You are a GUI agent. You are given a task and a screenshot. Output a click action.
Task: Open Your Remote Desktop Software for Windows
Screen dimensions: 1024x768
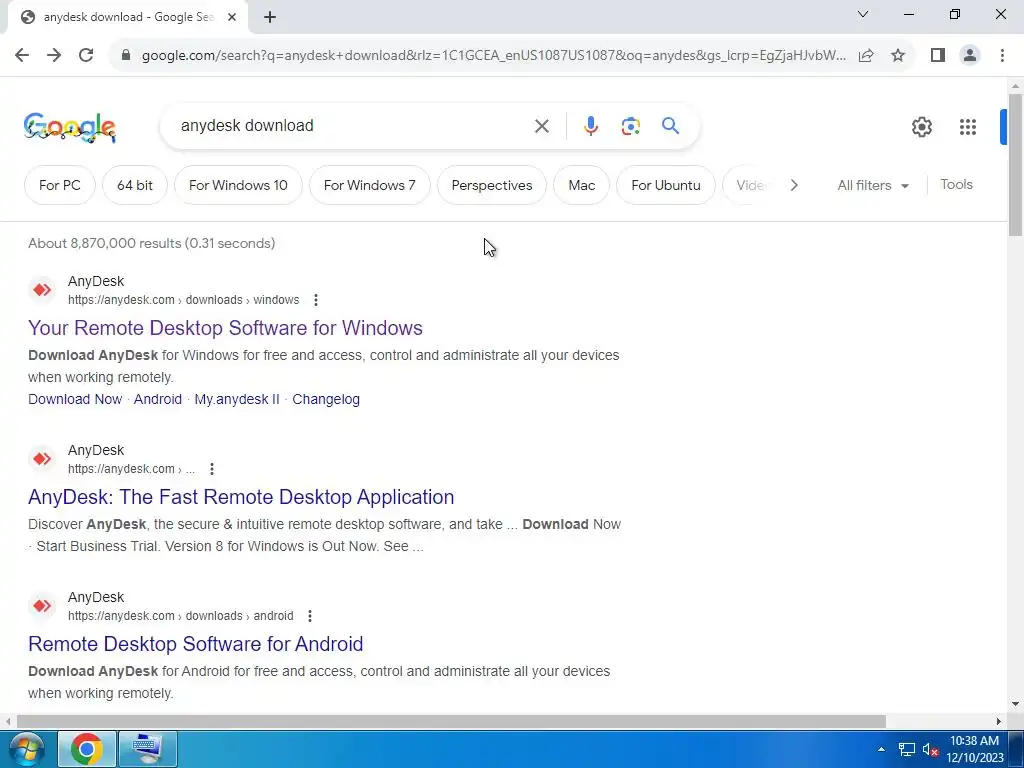pos(225,328)
